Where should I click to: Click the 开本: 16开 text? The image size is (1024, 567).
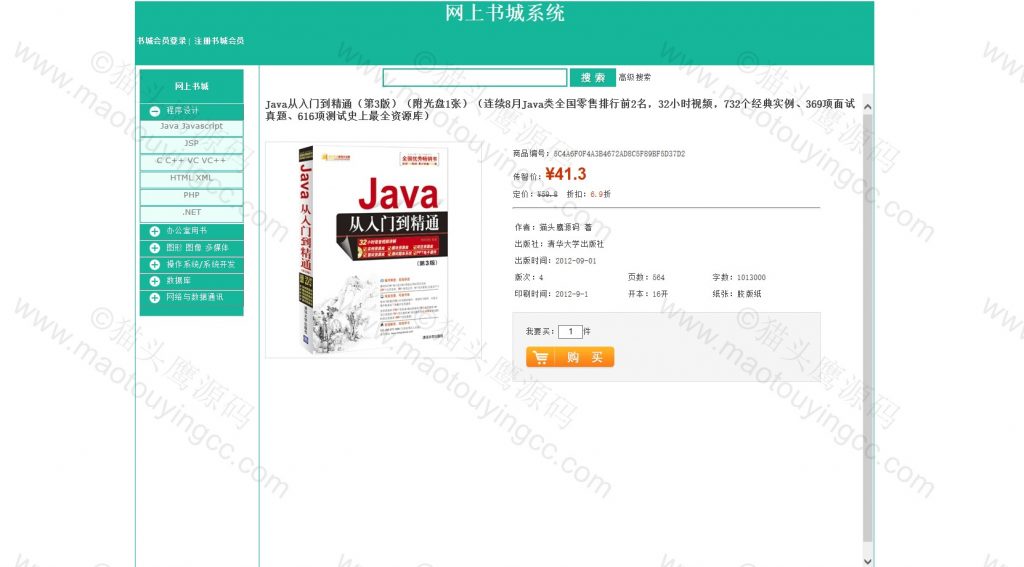[x=648, y=294]
